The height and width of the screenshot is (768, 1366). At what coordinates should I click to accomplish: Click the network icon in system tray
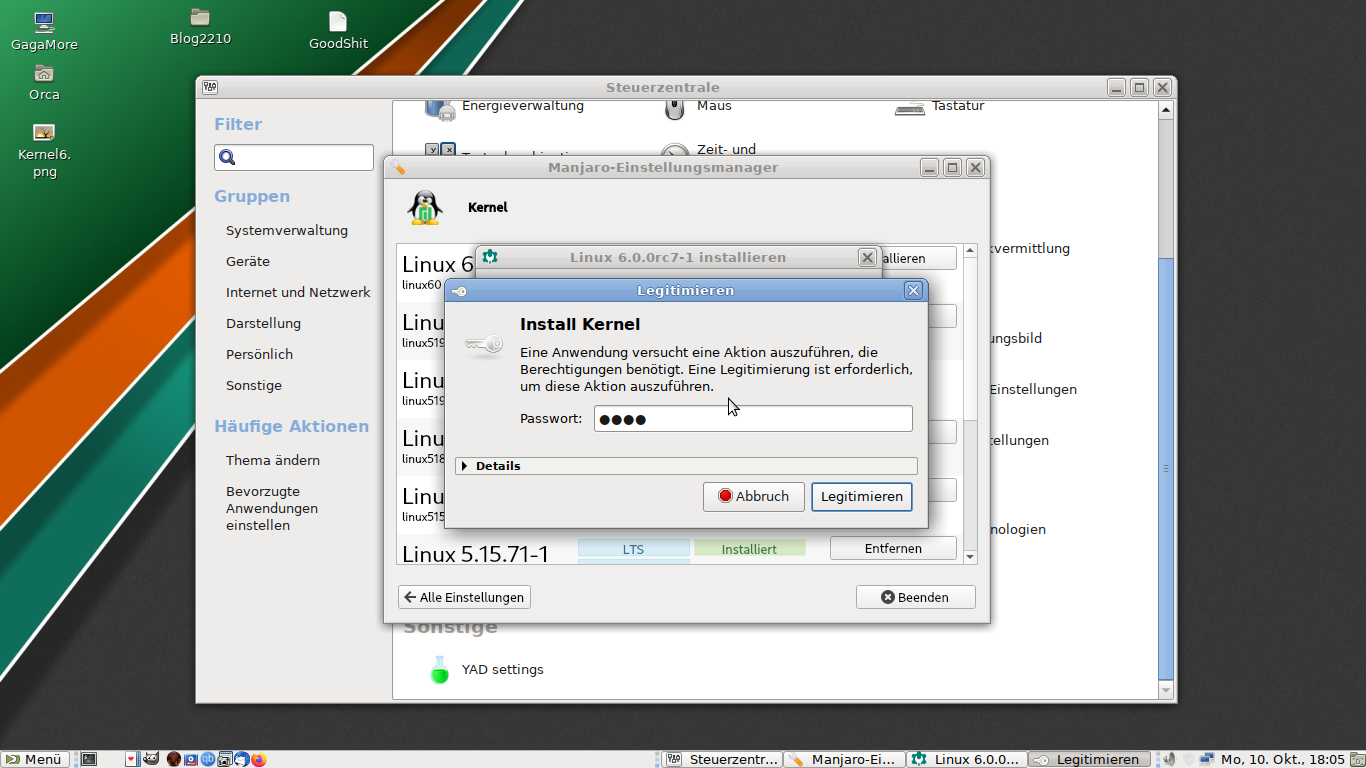[x=1207, y=759]
